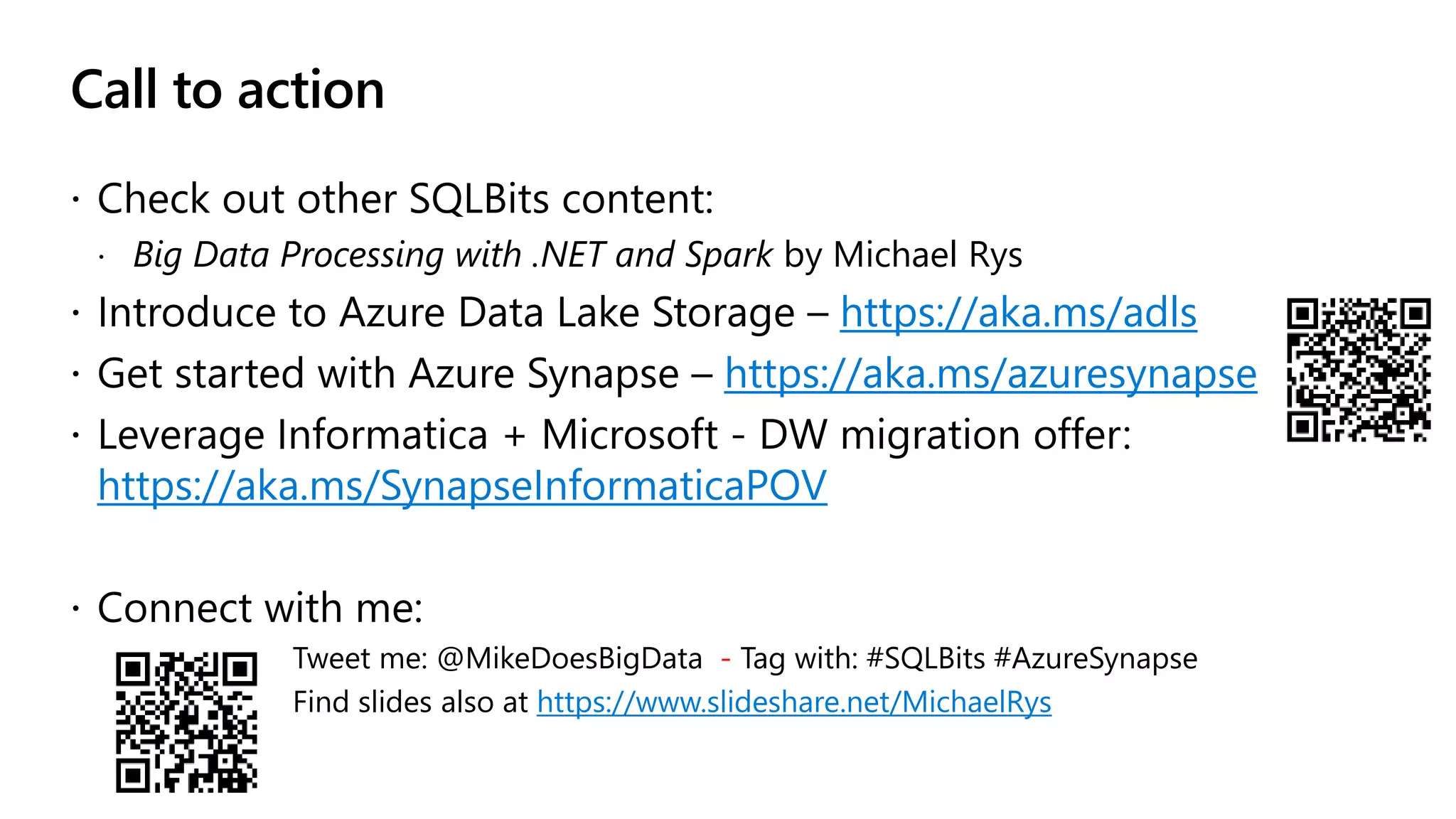Click 'Check out other SQLBits content' bullet text
The image size is (1456, 819).
405,198
